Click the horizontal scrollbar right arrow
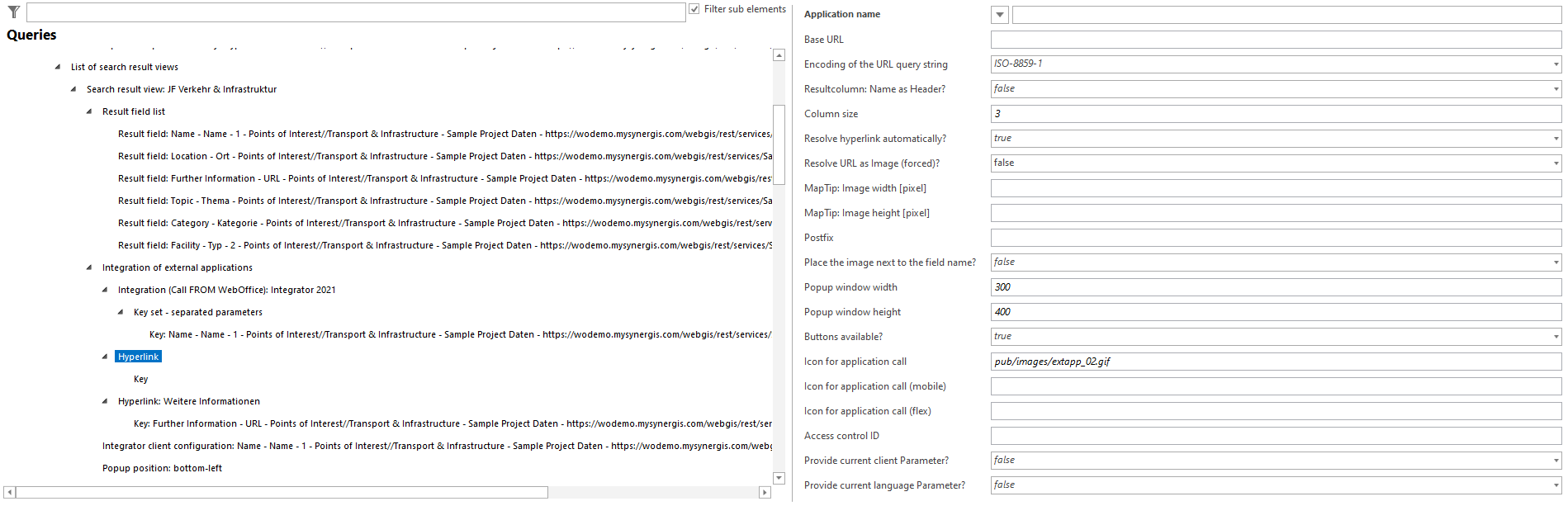Viewport: 1568px width, 506px height. (764, 493)
